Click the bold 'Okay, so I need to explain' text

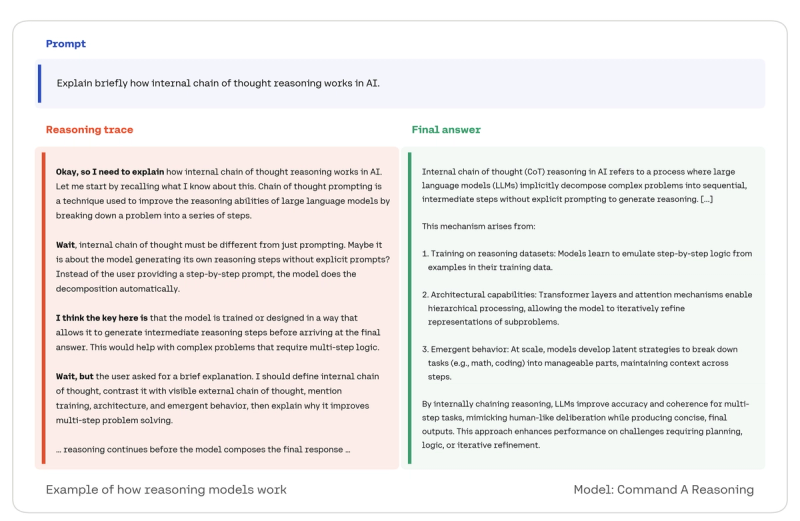(110, 172)
